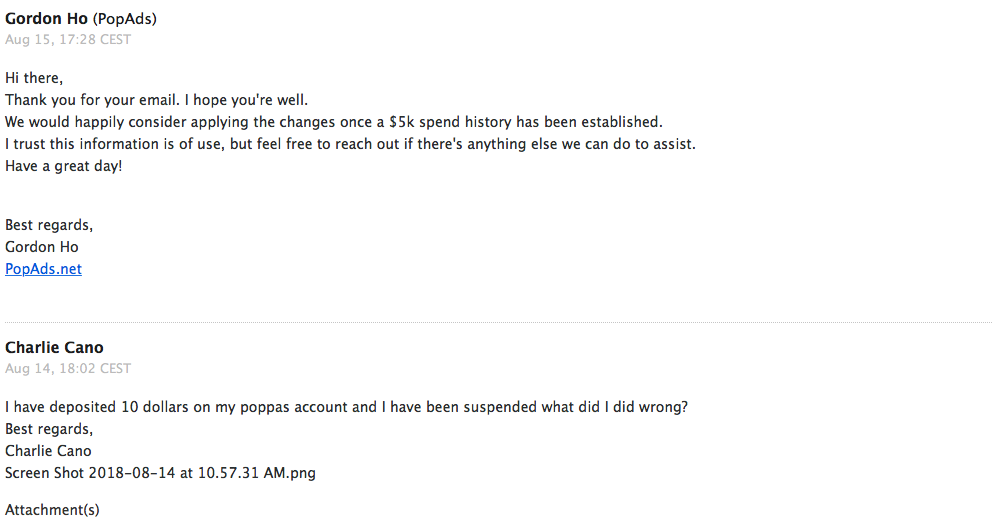Click the "Hi there," greeting line
Viewport: 992px width, 517px height.
[37, 78]
